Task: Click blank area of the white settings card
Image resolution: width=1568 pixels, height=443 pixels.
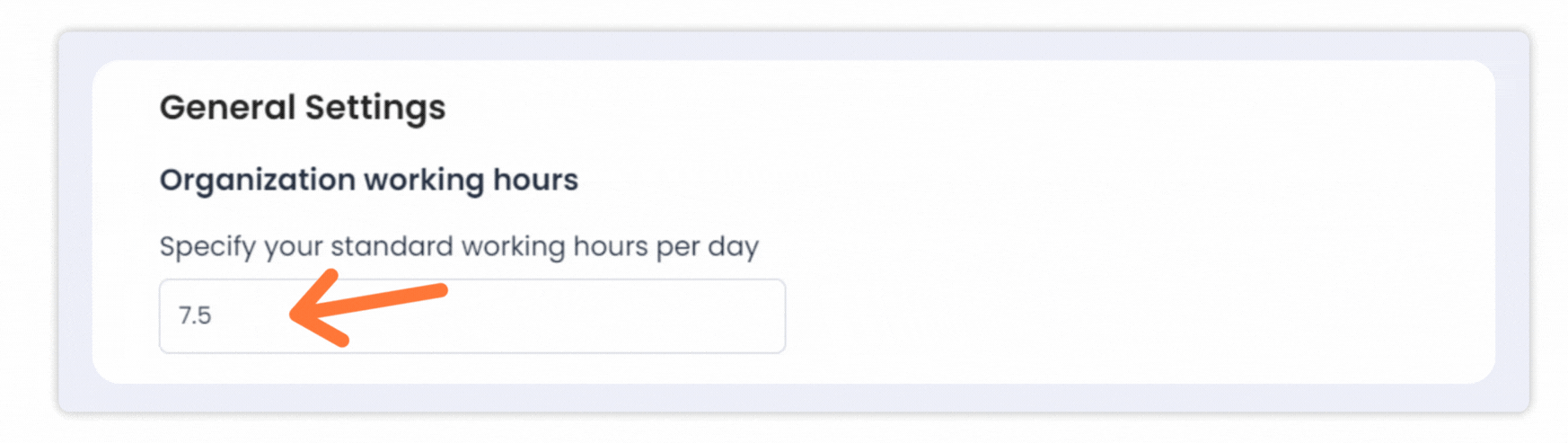Action: pyautogui.click(x=1123, y=225)
